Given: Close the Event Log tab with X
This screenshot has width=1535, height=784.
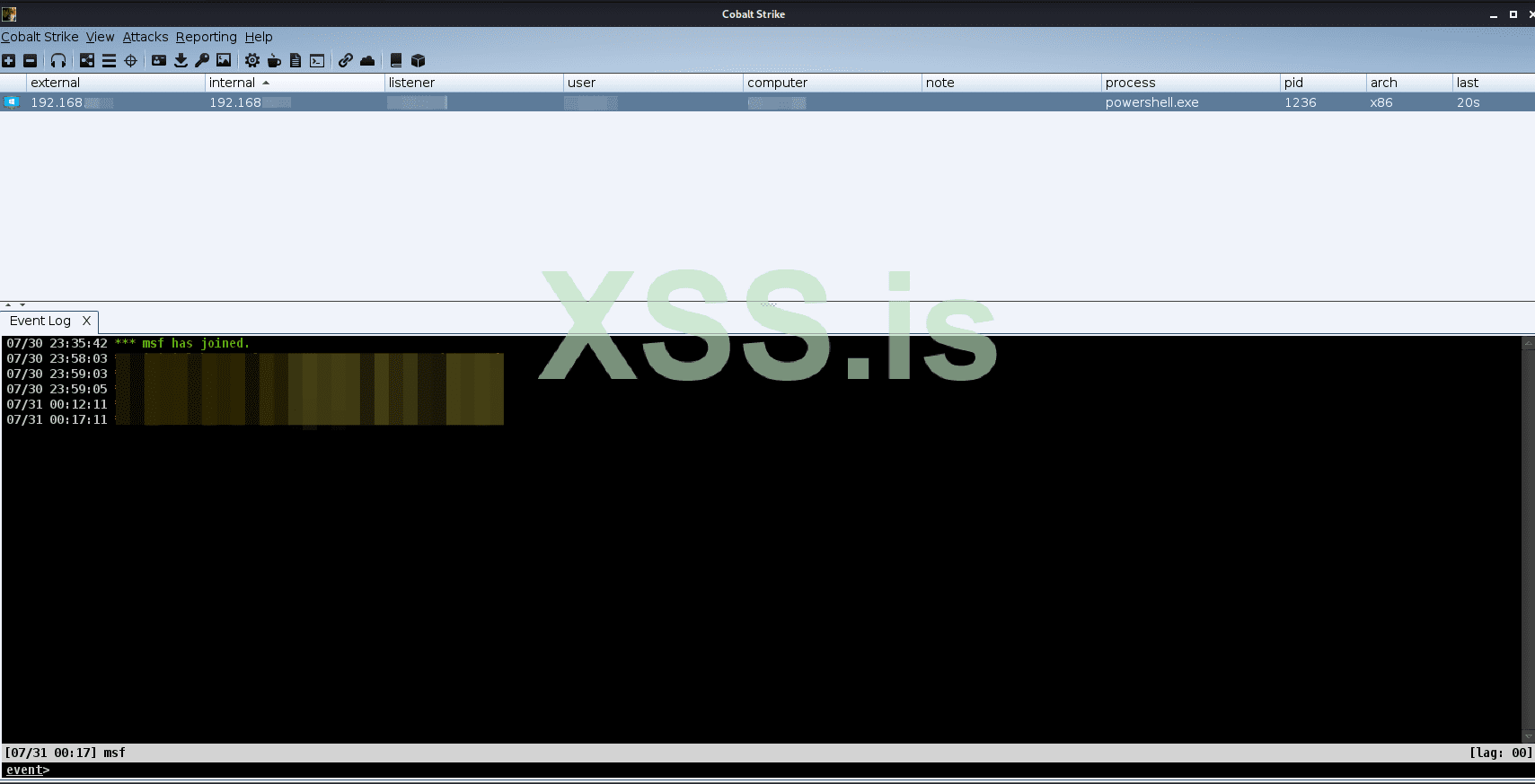Looking at the screenshot, I should [86, 321].
